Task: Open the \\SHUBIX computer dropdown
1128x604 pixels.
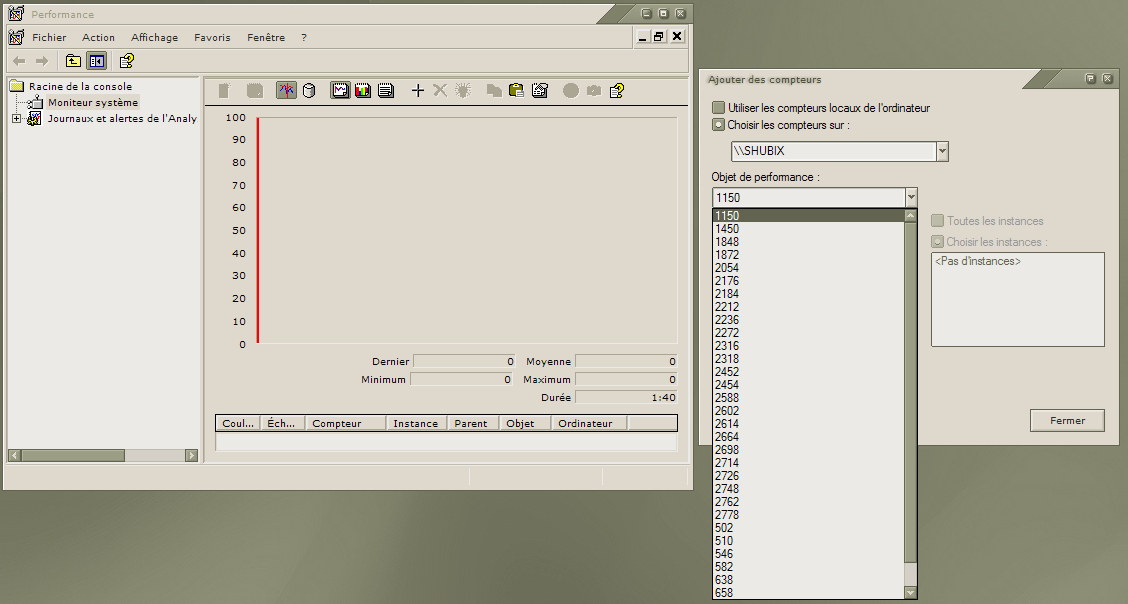Action: click(942, 151)
